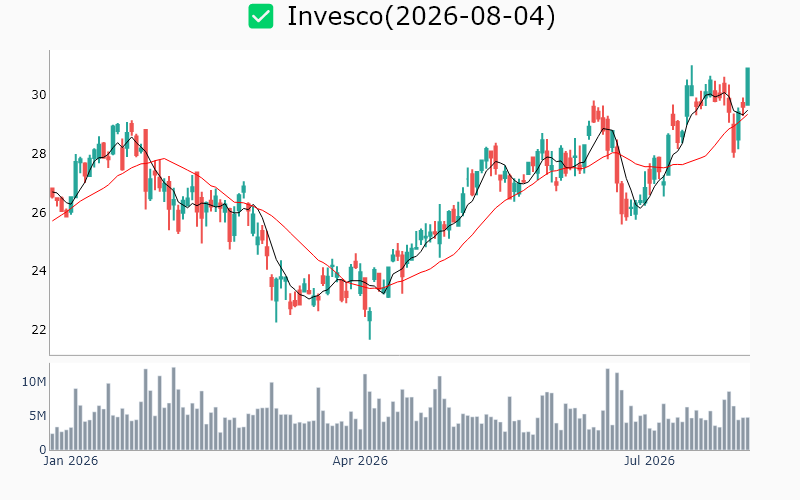
Task: Click the green checkmark icon beside Invesco
Action: 261,16
